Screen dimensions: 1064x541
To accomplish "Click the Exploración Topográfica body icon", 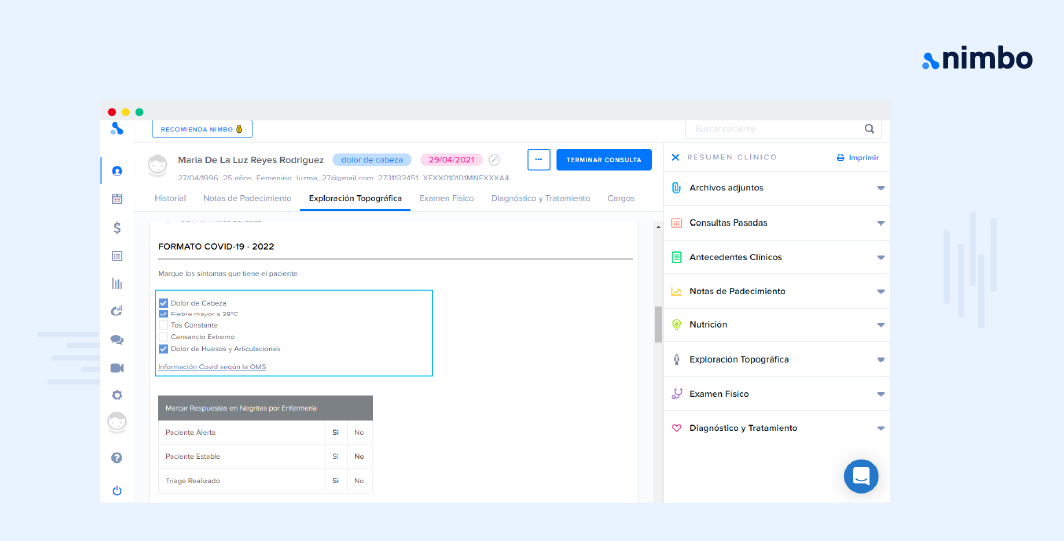I will click(x=676, y=360).
